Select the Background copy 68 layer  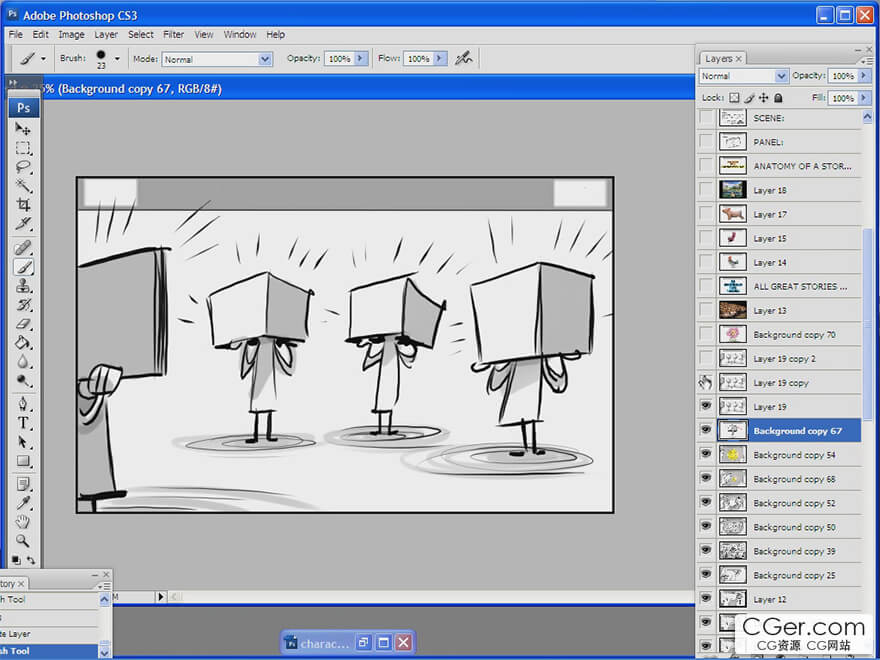(x=794, y=479)
